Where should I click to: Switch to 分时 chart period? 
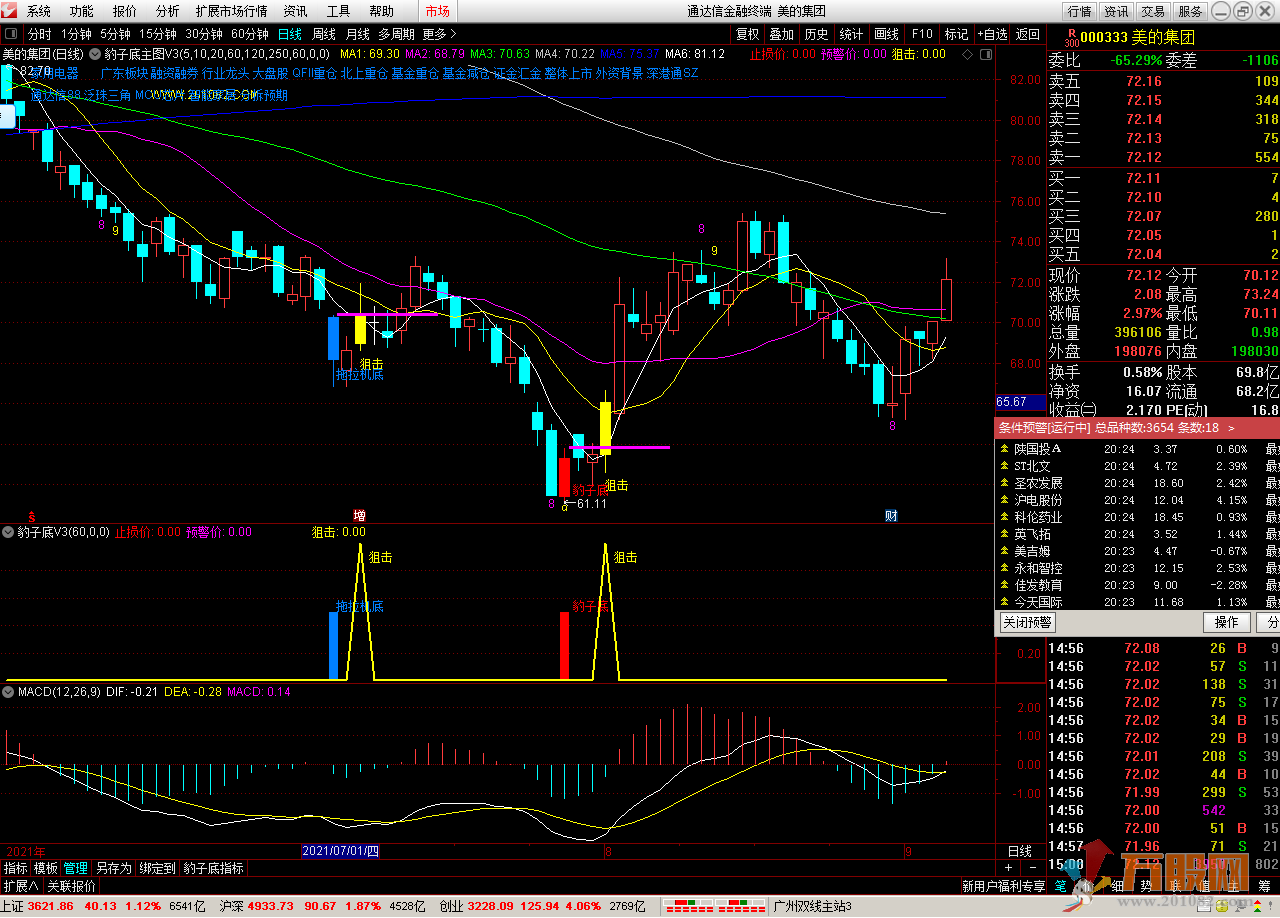(x=39, y=34)
